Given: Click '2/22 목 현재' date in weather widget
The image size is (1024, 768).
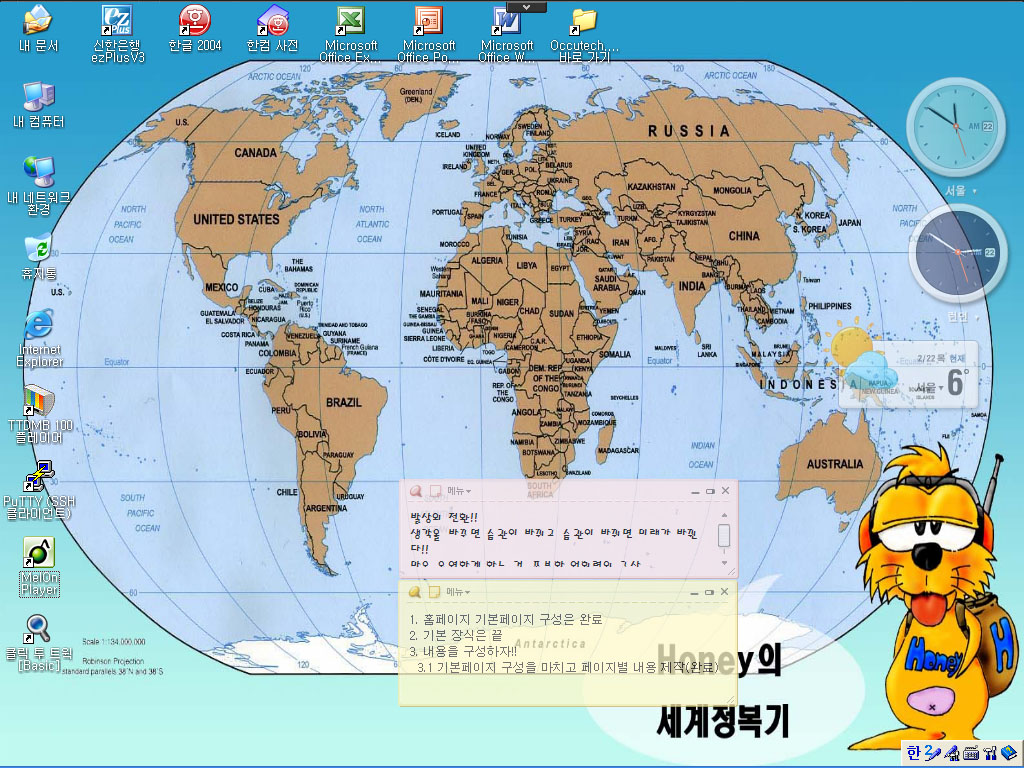Looking at the screenshot, I should point(940,359).
